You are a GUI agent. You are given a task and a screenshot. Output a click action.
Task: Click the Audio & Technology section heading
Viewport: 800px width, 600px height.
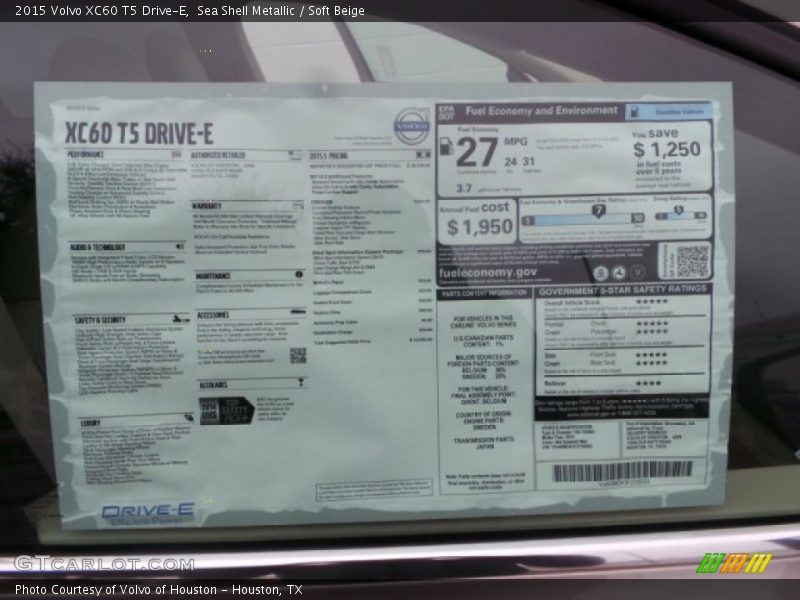pyautogui.click(x=97, y=247)
